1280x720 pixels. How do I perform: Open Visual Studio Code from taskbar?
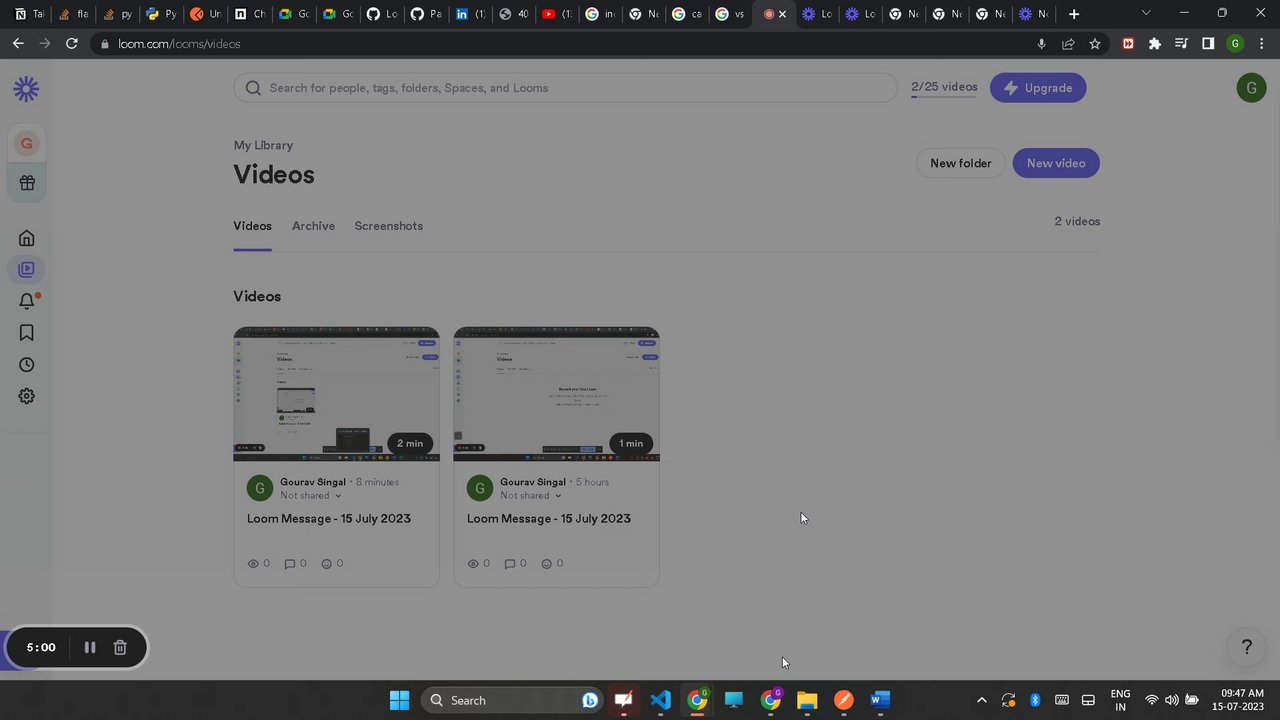coord(661,700)
